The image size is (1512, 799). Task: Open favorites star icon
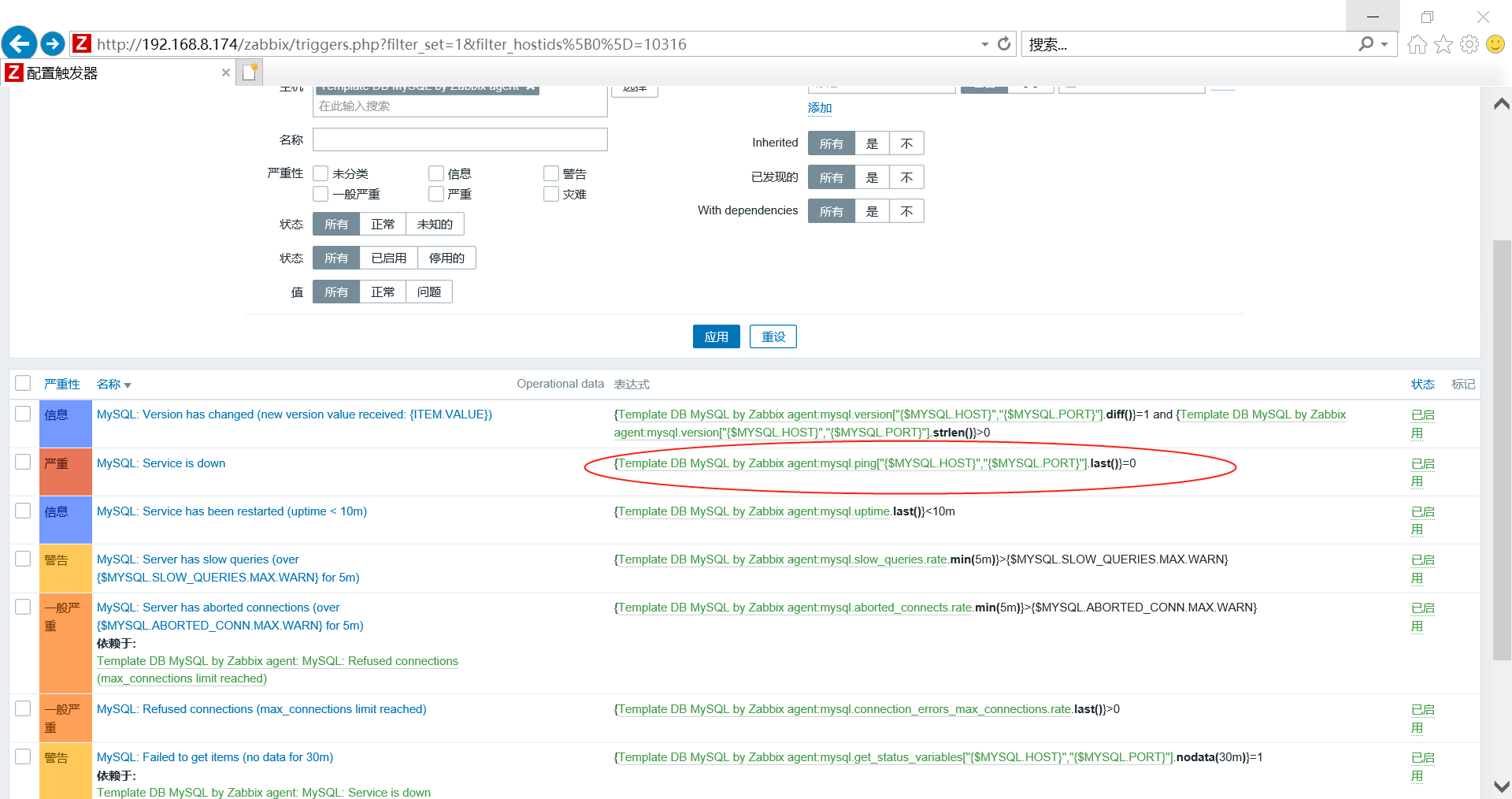[x=1443, y=44]
